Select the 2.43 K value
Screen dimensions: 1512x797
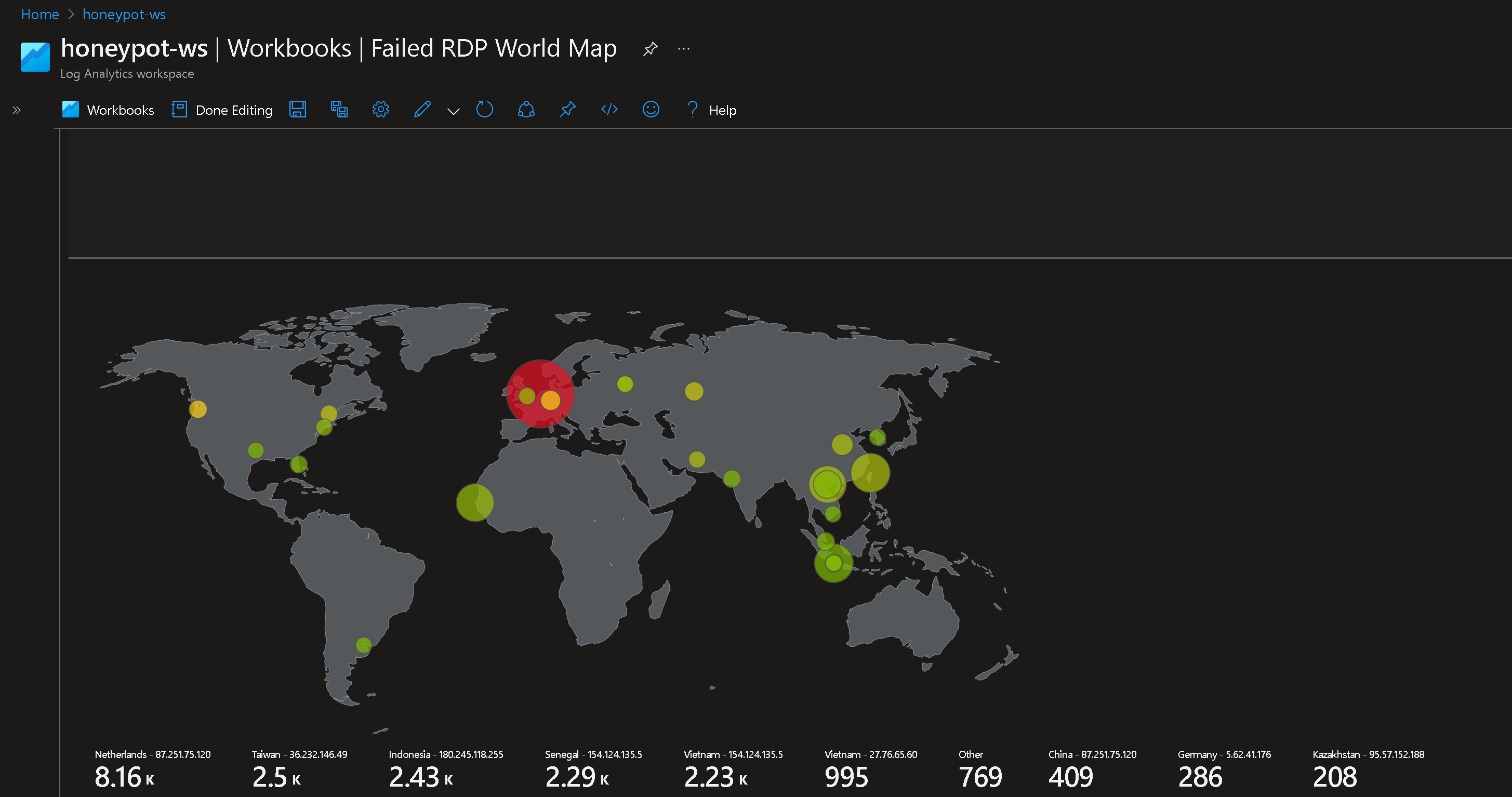pyautogui.click(x=421, y=777)
